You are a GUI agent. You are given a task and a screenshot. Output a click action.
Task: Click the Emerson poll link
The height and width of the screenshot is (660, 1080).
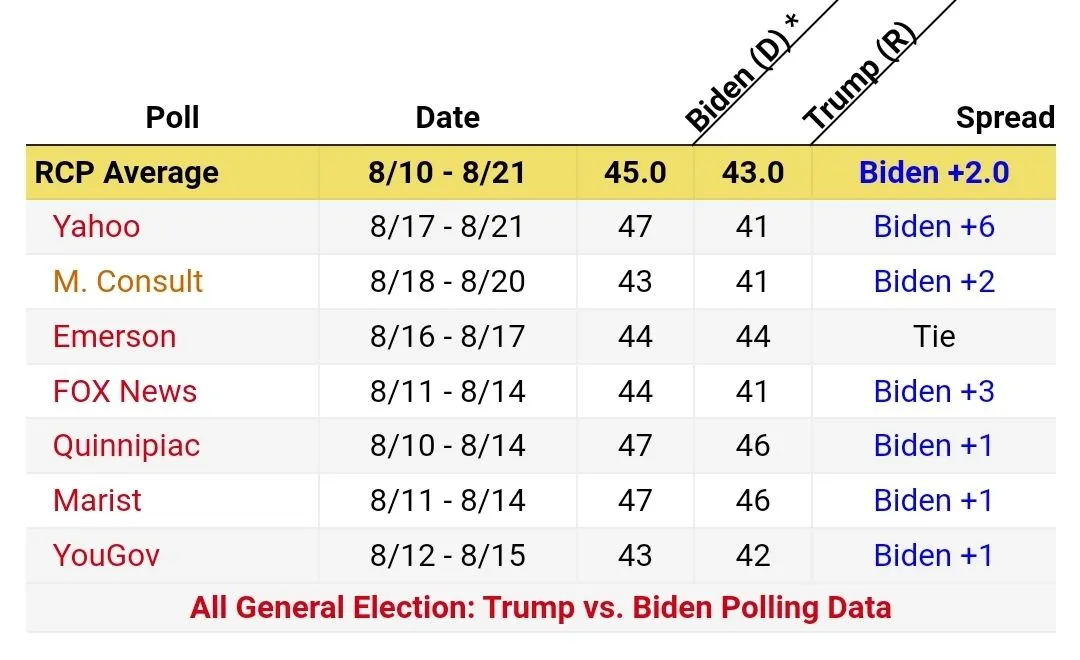[x=114, y=336]
